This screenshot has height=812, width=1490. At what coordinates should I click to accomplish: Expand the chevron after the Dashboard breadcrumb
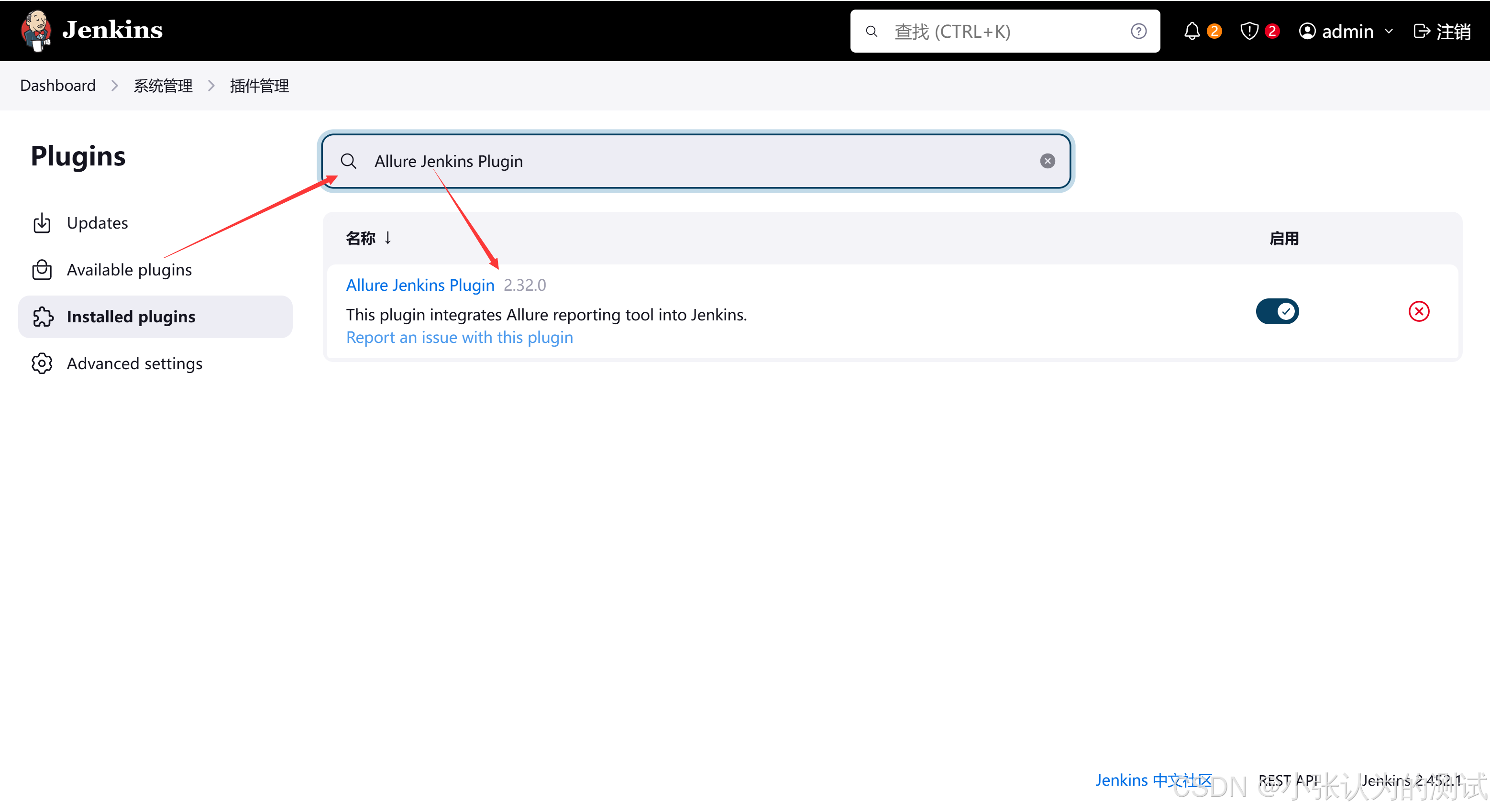tap(114, 86)
